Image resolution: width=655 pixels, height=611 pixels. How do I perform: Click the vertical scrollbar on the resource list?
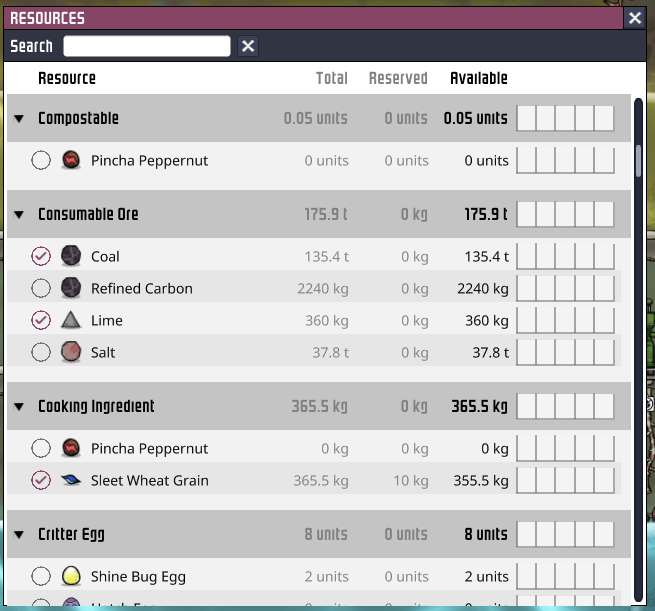638,160
